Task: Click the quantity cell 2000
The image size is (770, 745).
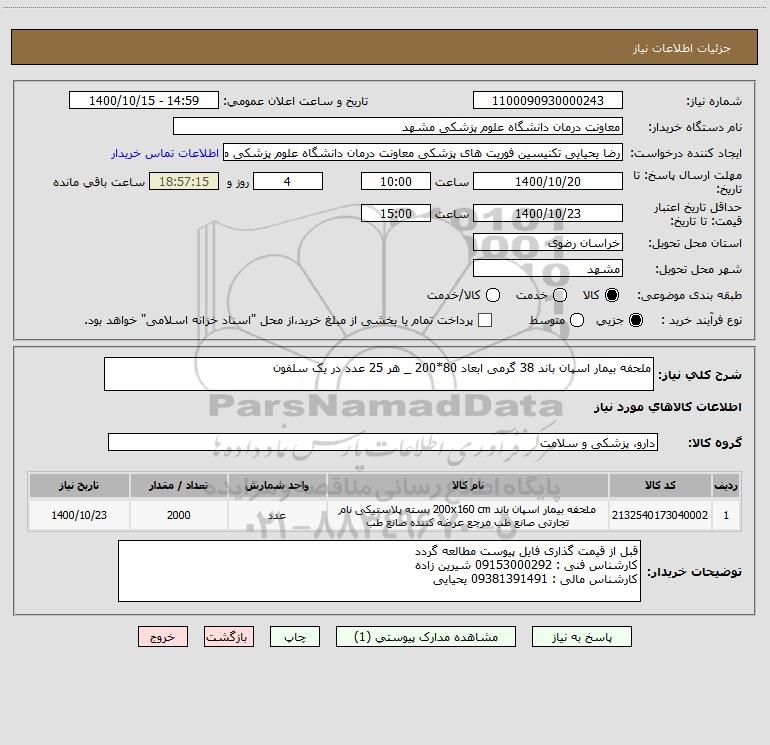Action: tap(178, 515)
